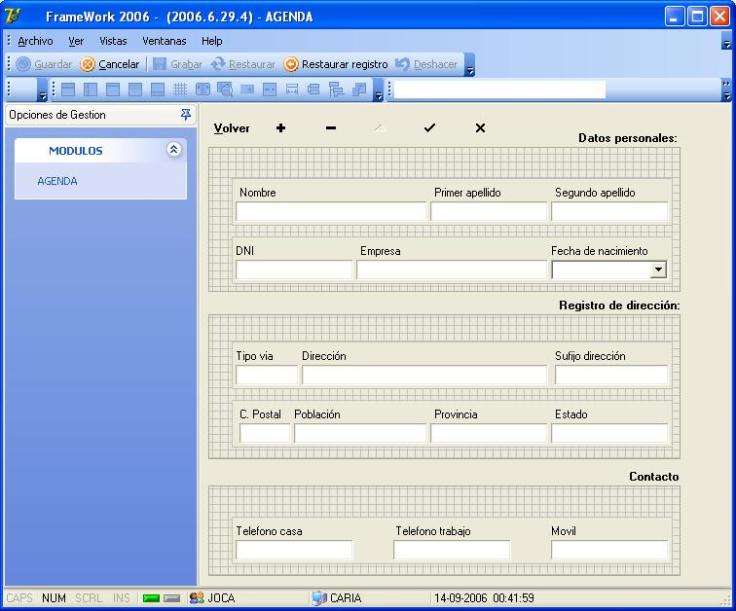736x611 pixels.
Task: Click the plus add-record button
Action: point(281,128)
